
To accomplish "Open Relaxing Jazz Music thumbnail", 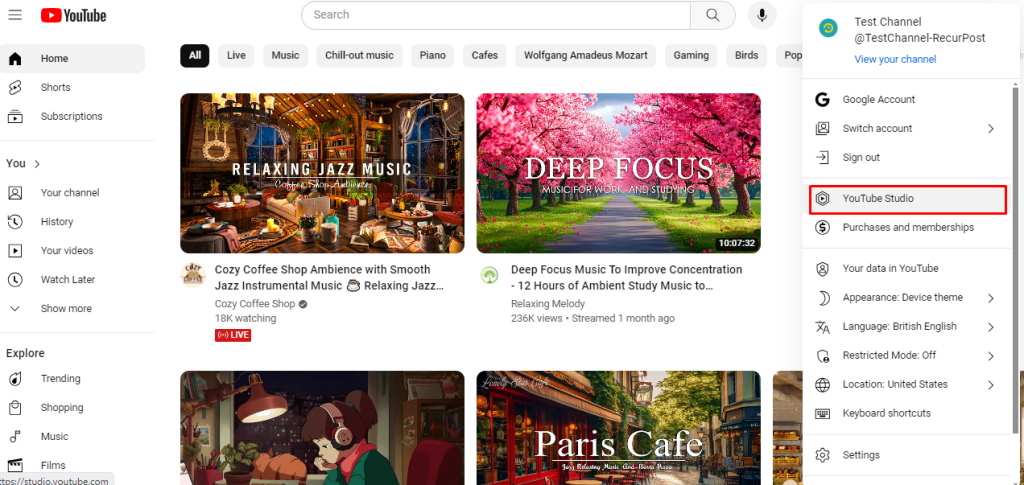I will pos(323,173).
